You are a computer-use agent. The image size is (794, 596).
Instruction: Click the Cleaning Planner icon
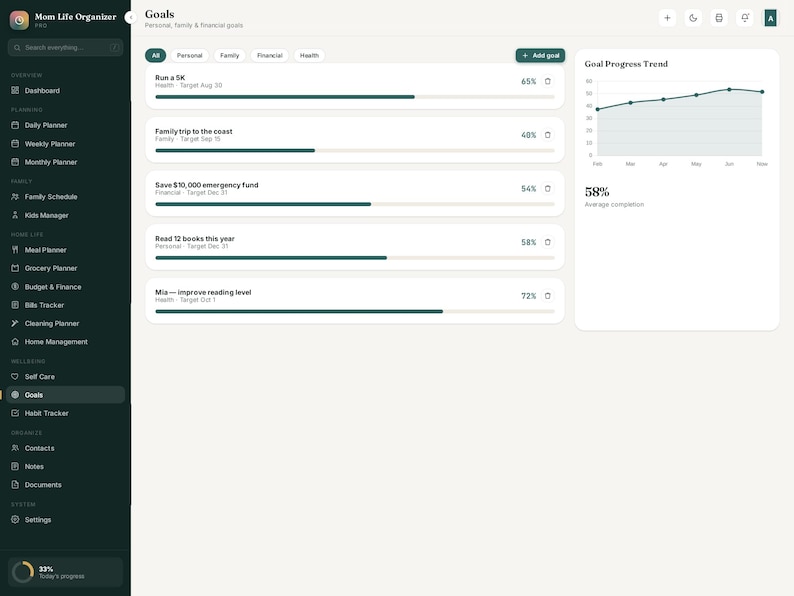15,323
